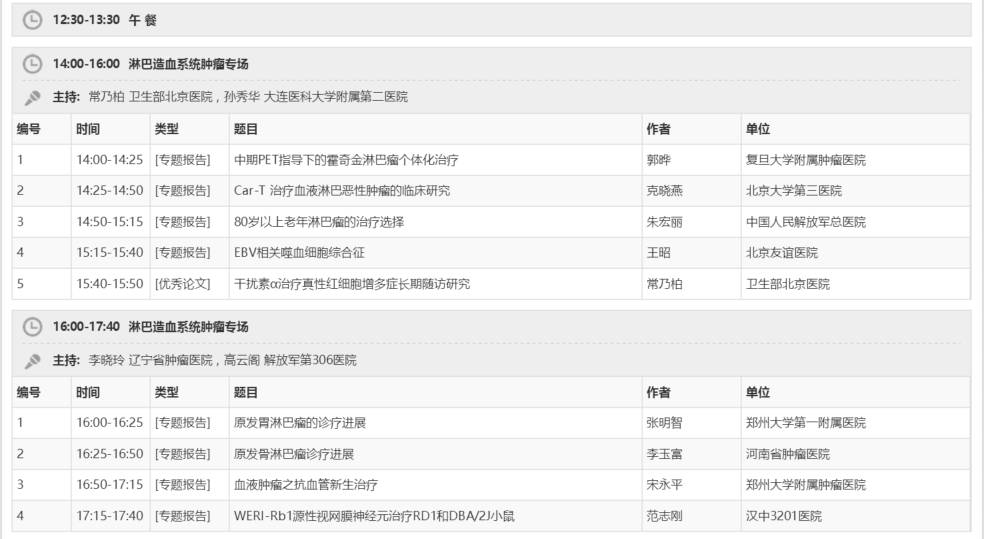Click institution 汉中3201医院
This screenshot has height=539, width=984.
click(x=784, y=516)
